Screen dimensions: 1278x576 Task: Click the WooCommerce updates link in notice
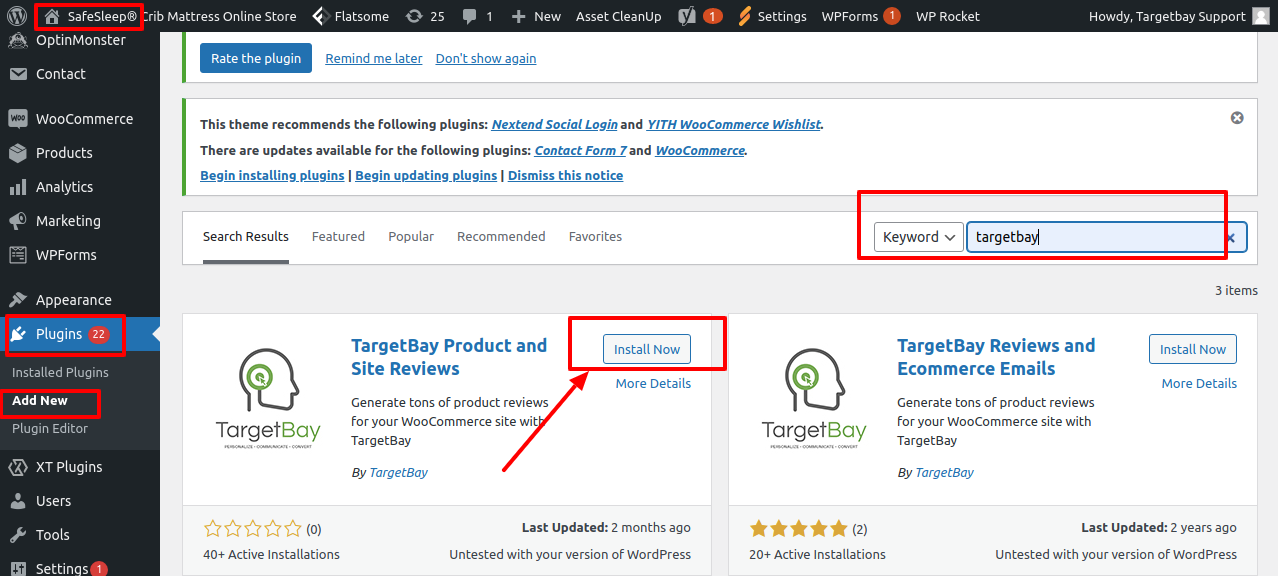[x=700, y=150]
